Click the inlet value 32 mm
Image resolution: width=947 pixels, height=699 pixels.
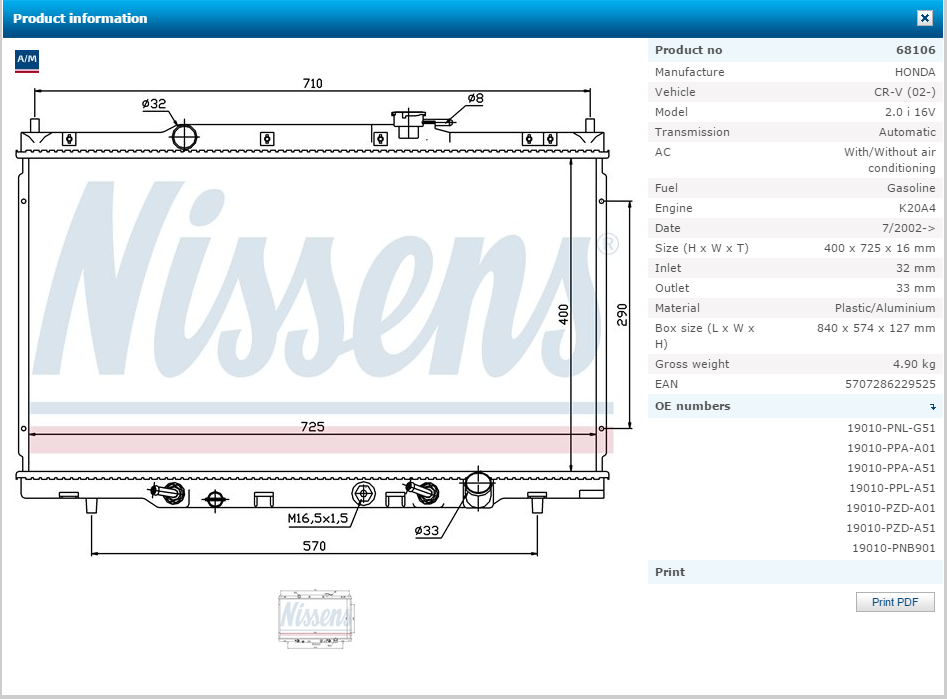click(x=916, y=268)
